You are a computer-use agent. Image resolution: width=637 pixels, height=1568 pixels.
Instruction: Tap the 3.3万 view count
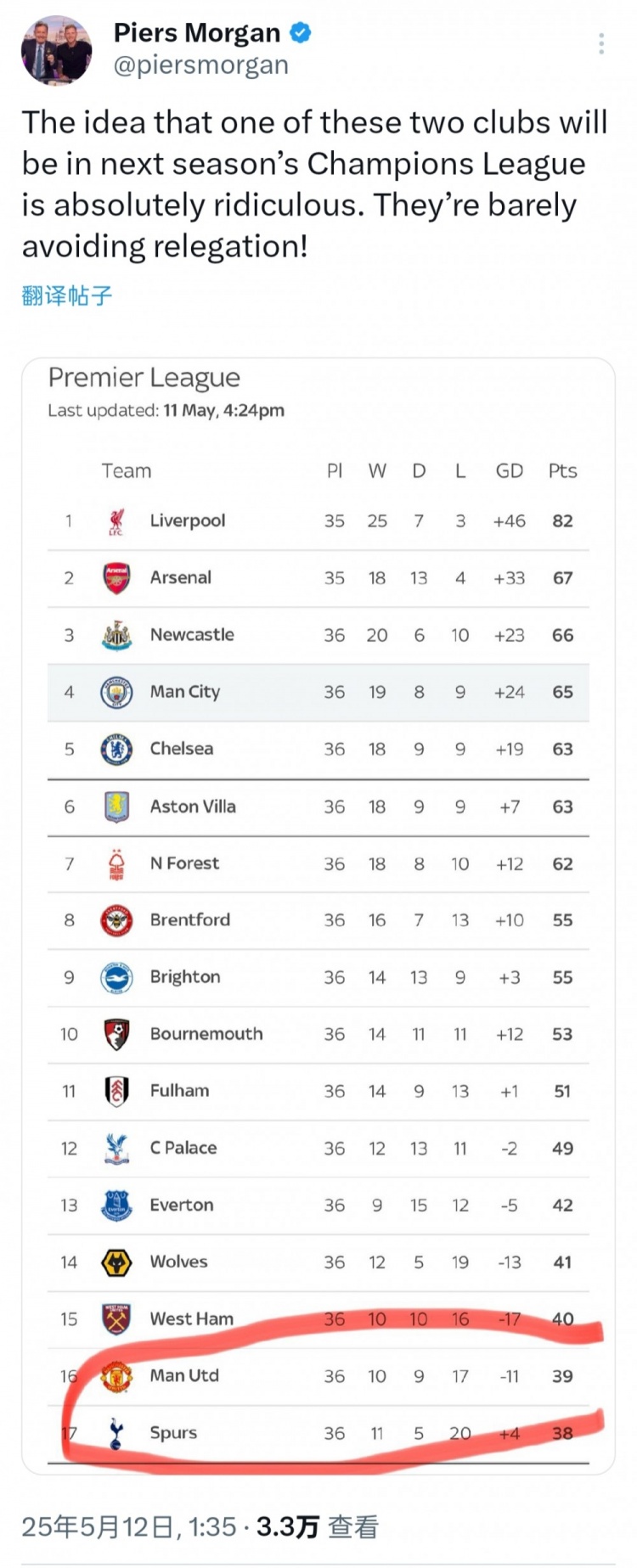288,1526
